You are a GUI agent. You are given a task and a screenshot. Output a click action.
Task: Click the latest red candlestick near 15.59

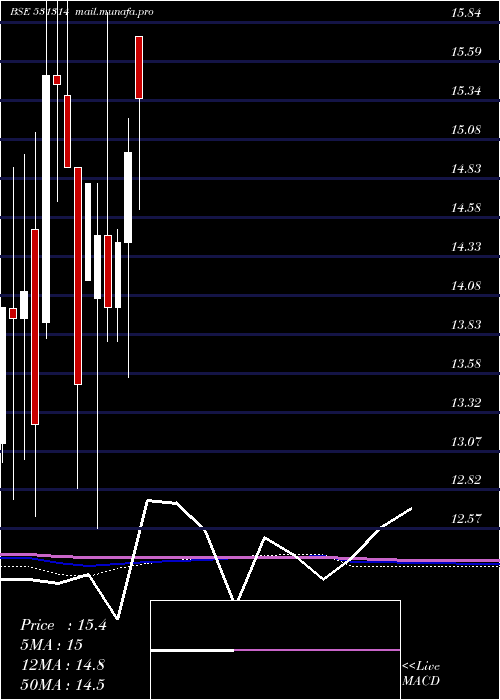click(x=139, y=67)
